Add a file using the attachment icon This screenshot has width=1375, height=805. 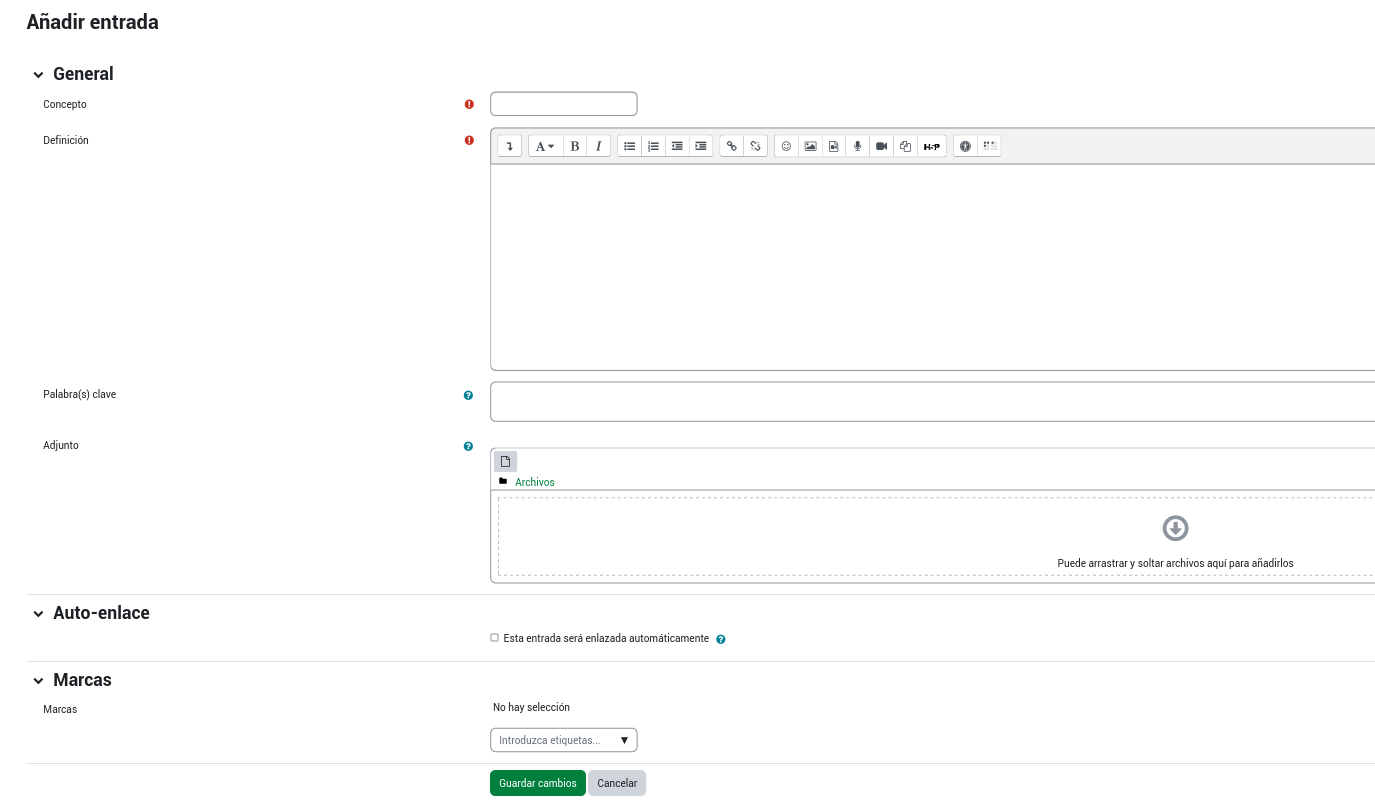click(506, 461)
